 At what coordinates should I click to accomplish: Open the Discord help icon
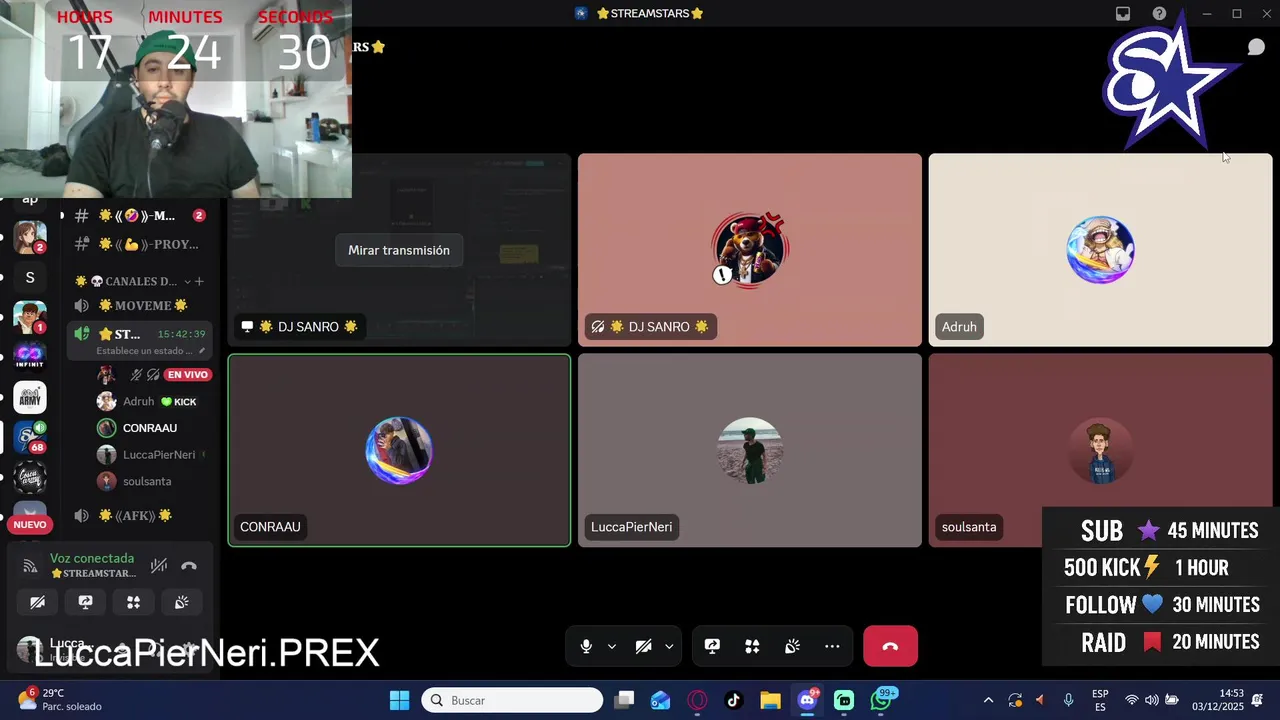click(x=1159, y=14)
